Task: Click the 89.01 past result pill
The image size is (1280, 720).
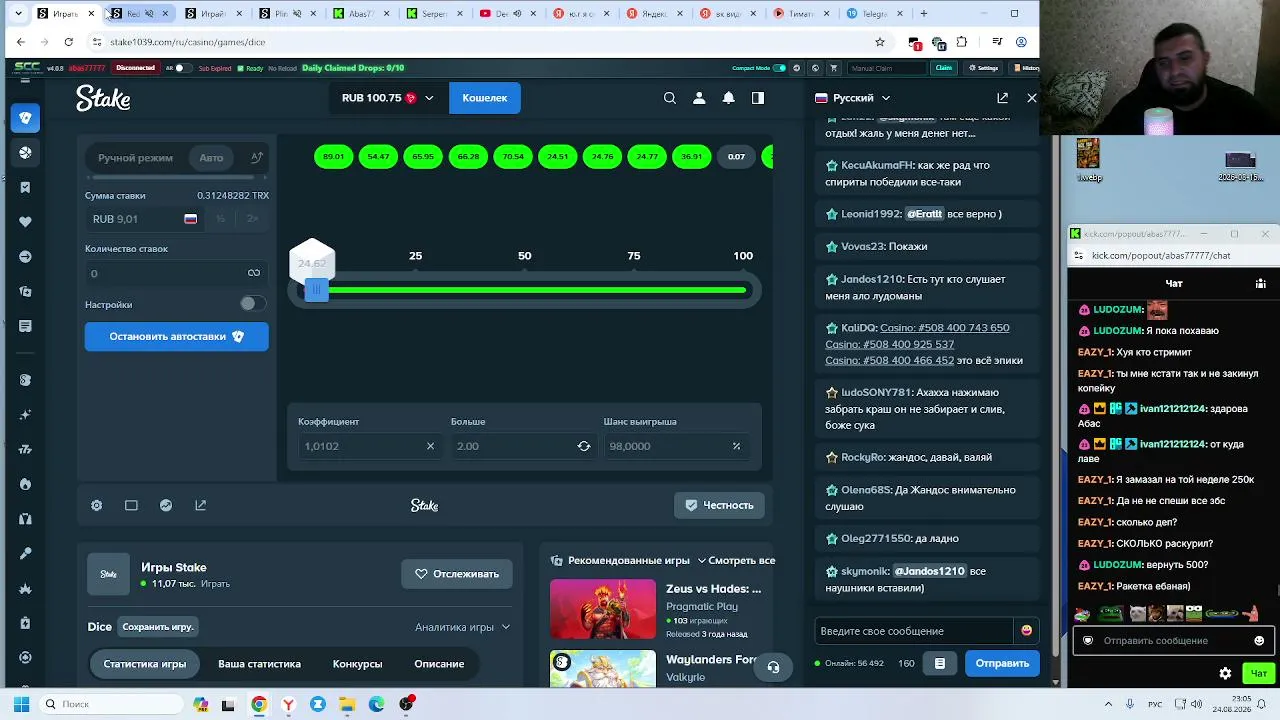Action: click(333, 157)
